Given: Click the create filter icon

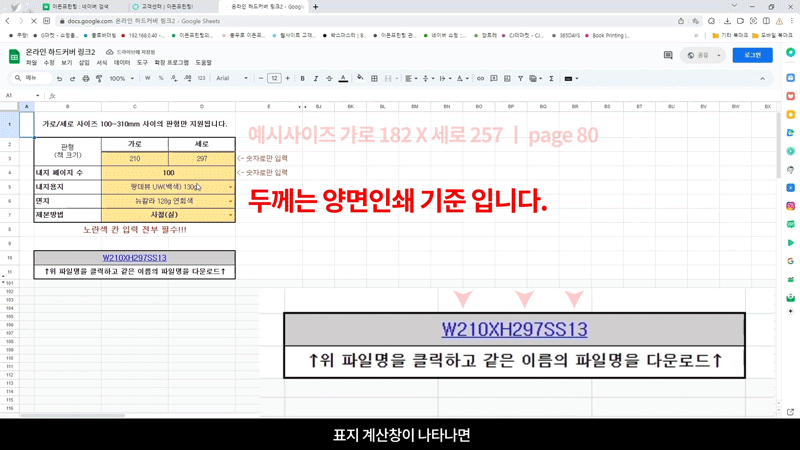Looking at the screenshot, I should (x=520, y=79).
